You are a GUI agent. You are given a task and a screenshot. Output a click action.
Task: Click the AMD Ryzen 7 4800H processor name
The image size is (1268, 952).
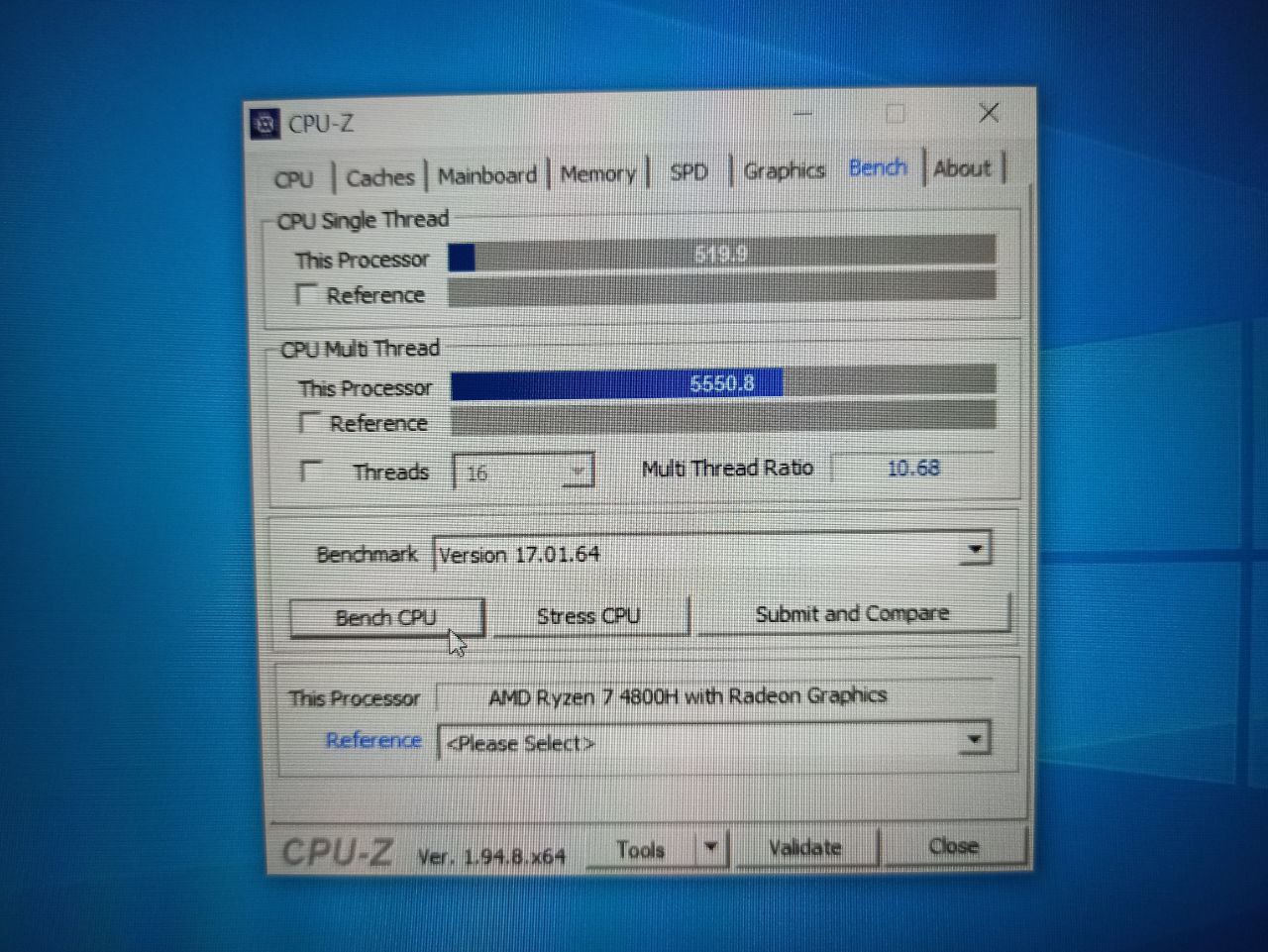(x=687, y=695)
